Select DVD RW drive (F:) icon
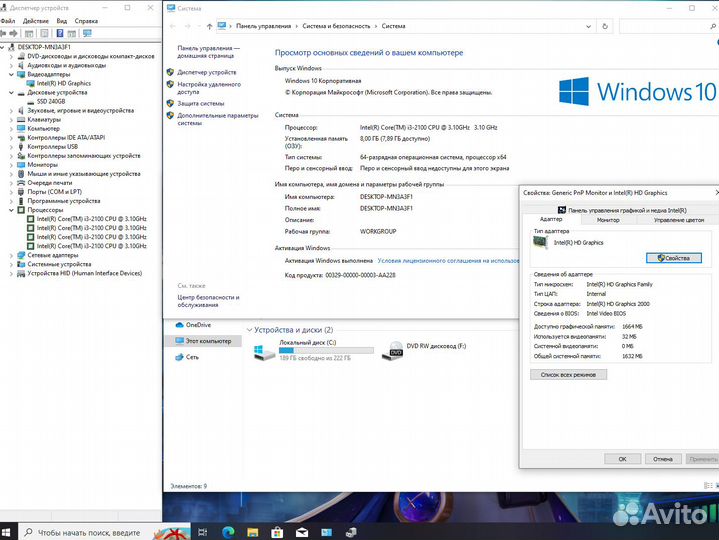 click(x=393, y=351)
